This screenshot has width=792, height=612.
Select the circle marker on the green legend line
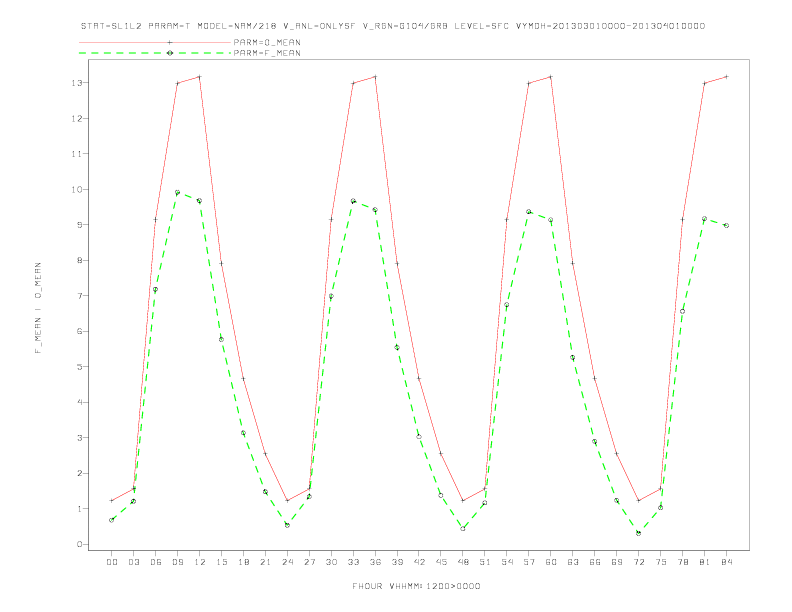coord(170,53)
